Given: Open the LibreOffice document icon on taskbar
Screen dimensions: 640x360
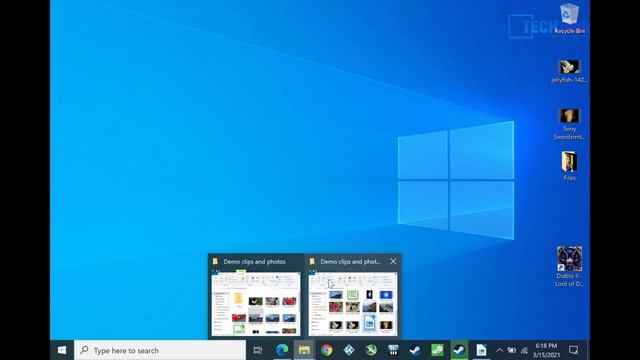Looking at the screenshot, I should (x=481, y=350).
